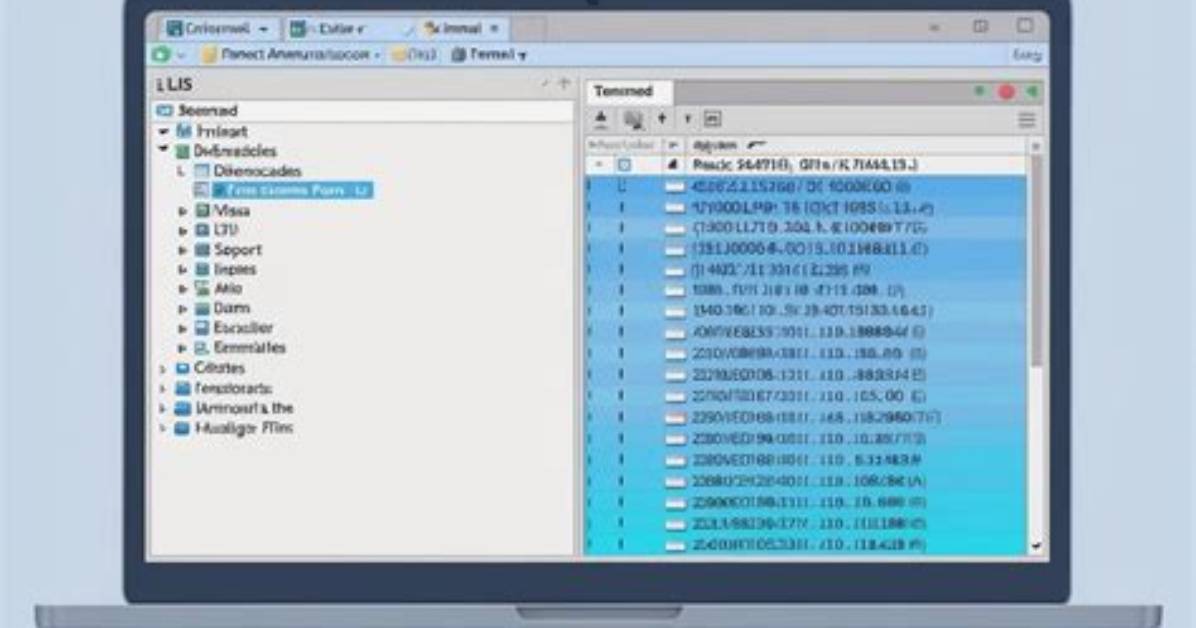Click the up arrow icon in the LIS panel header
This screenshot has width=1196, height=628.
[x=564, y=83]
